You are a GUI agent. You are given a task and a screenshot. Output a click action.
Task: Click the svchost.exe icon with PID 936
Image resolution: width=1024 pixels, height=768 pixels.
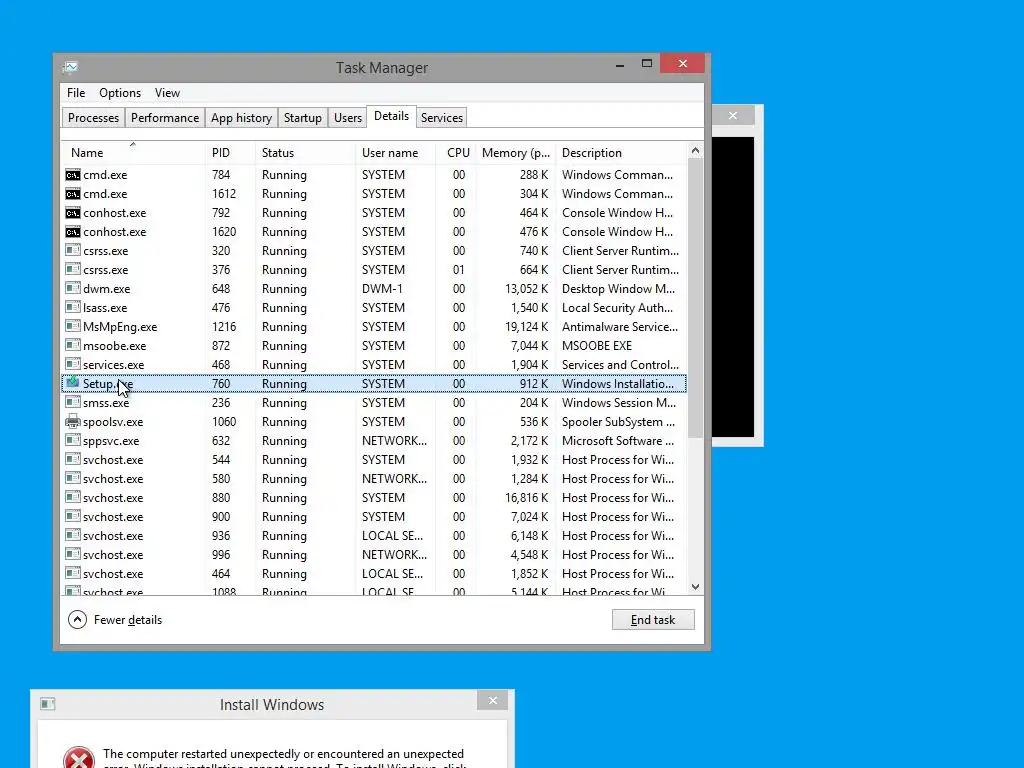pyautogui.click(x=72, y=535)
